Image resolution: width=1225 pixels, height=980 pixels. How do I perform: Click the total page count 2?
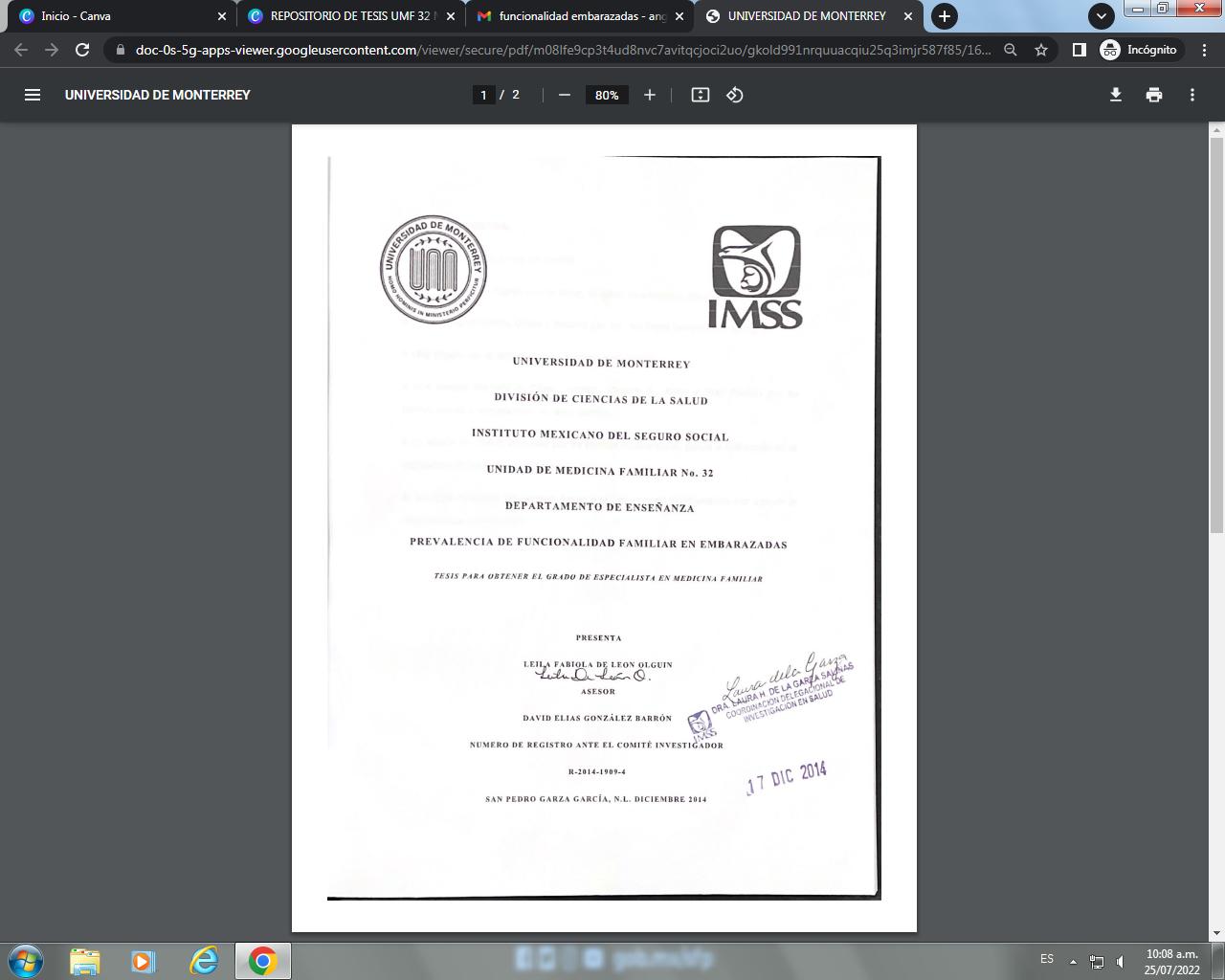point(516,95)
